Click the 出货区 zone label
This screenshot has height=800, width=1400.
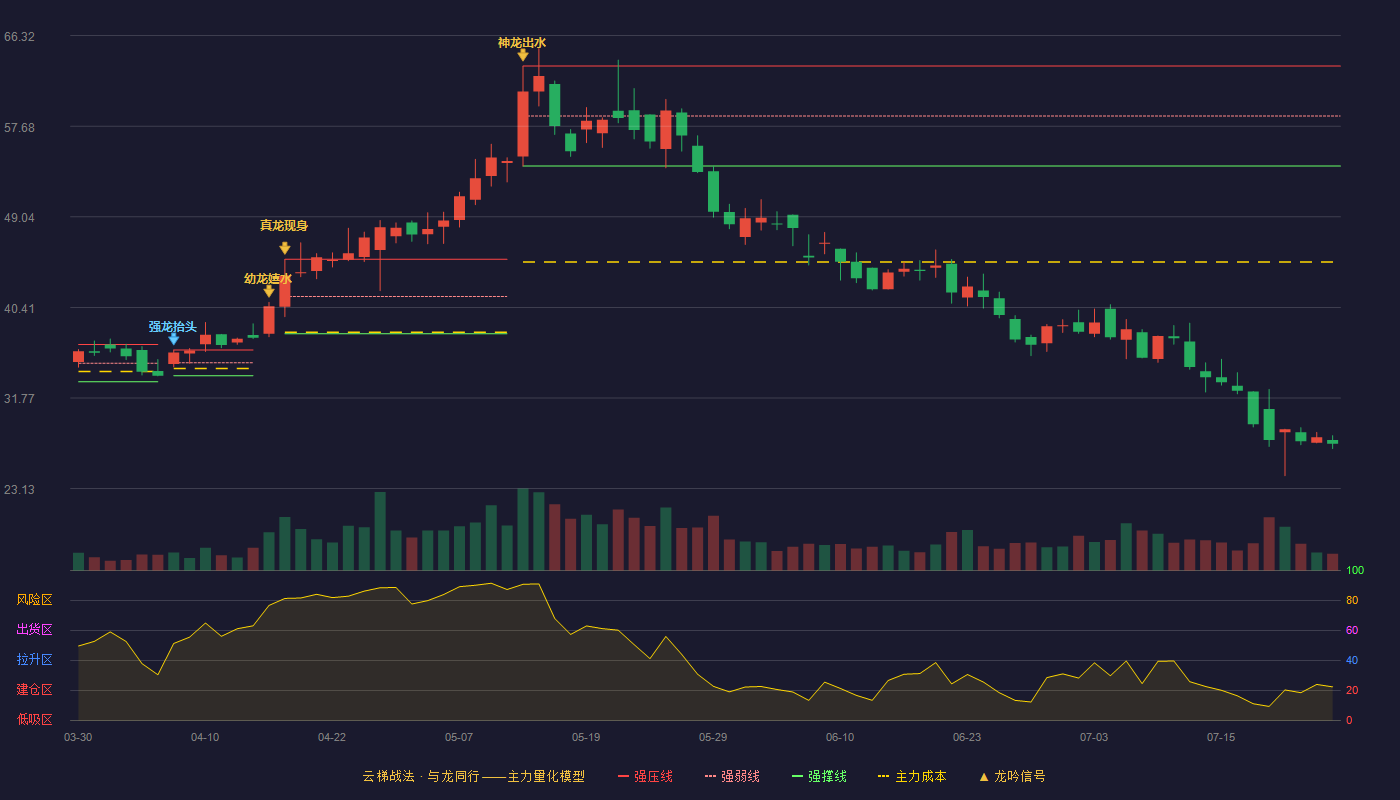(34, 630)
